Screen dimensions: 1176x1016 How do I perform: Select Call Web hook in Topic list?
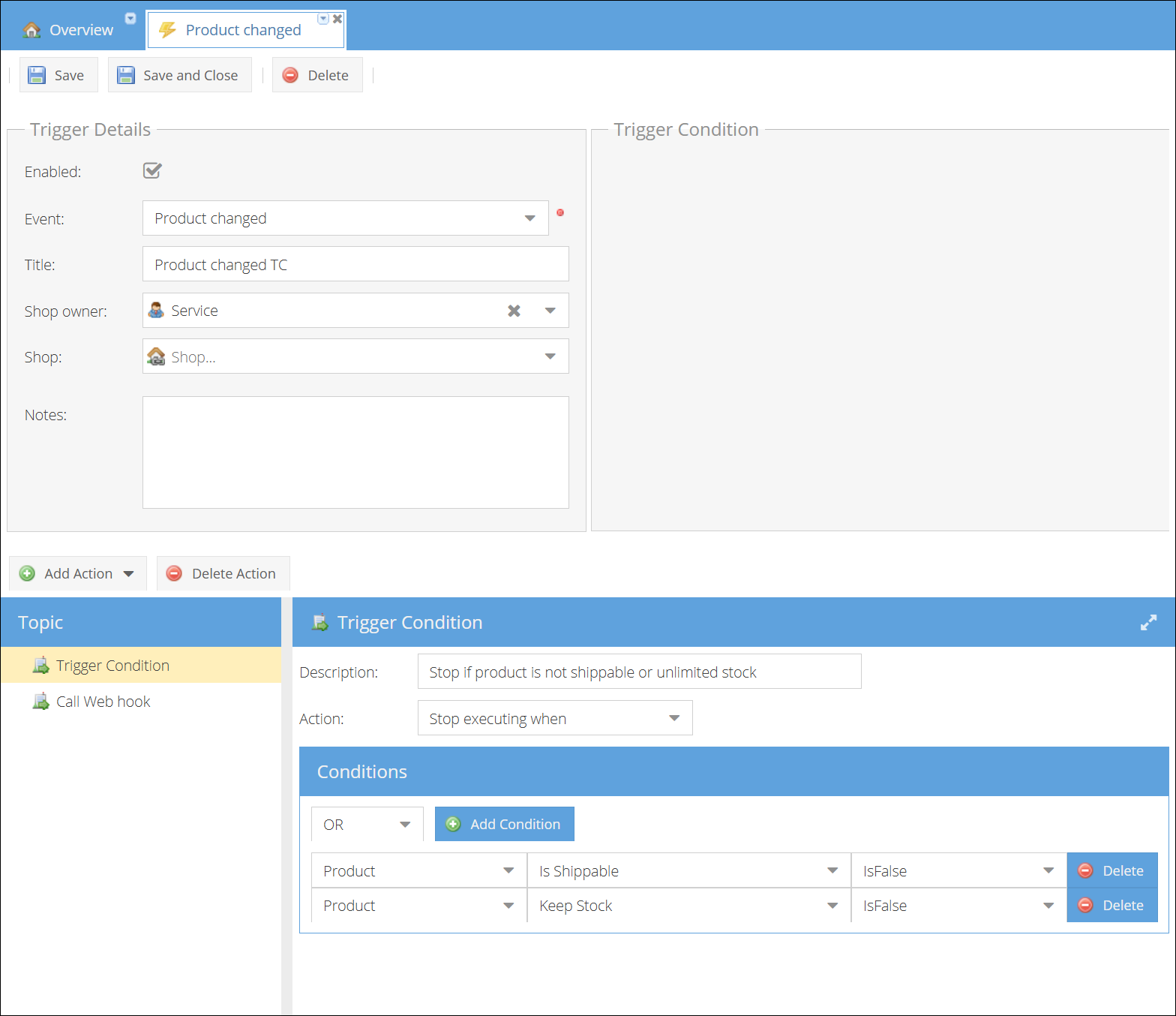click(x=103, y=702)
